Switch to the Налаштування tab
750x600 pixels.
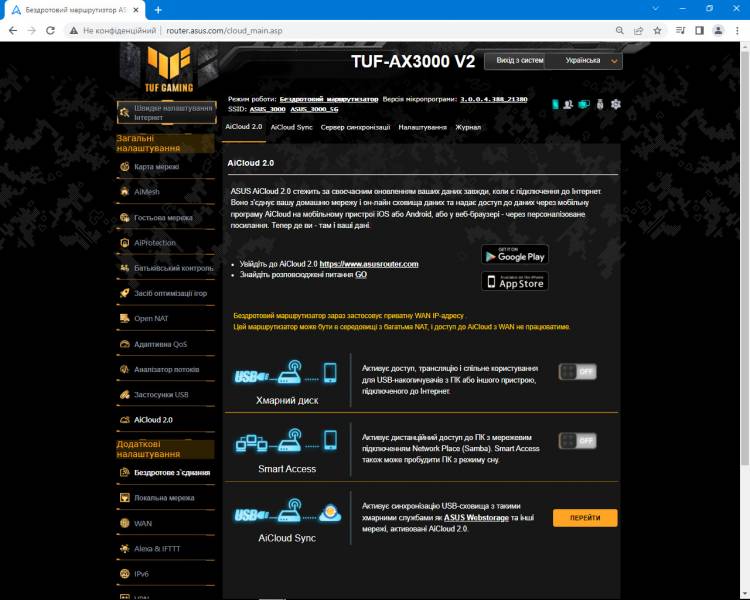coord(422,127)
